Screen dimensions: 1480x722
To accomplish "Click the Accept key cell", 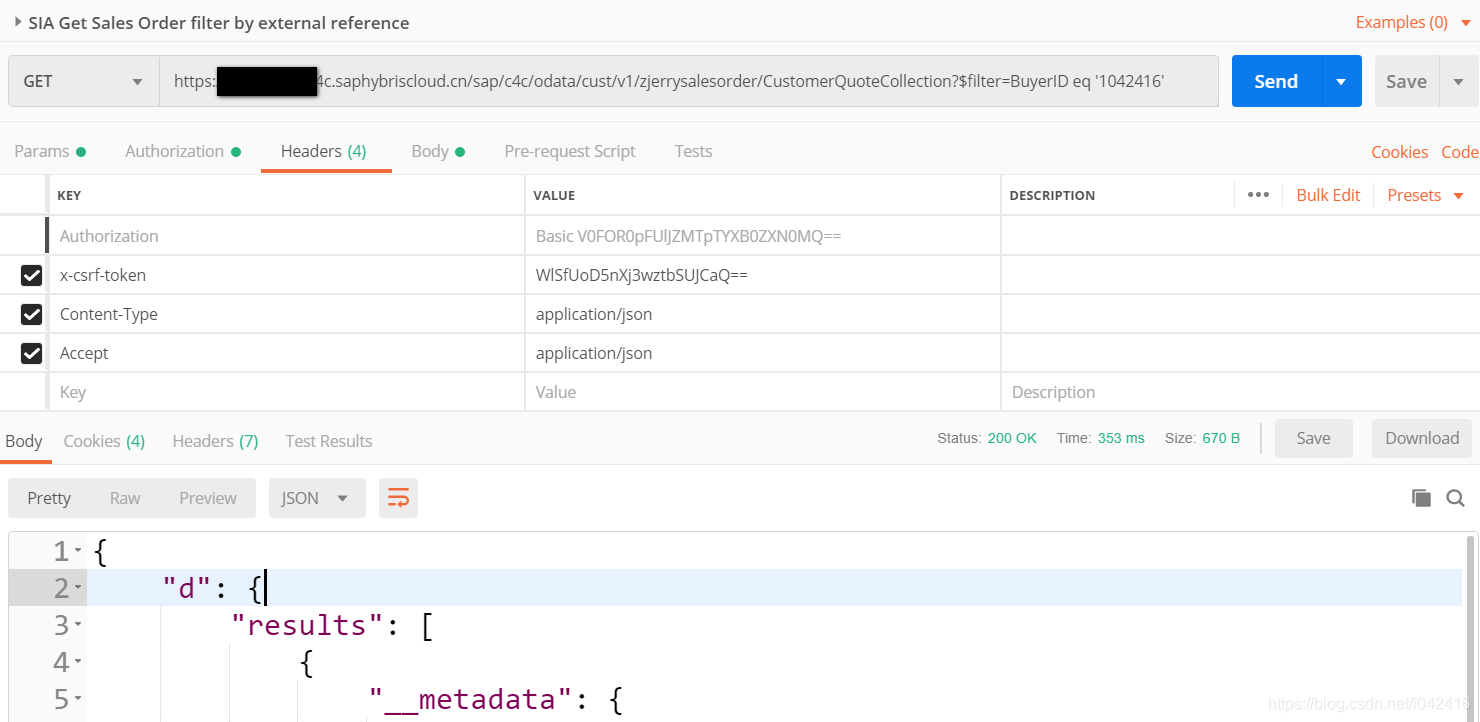I will pyautogui.click(x=286, y=353).
